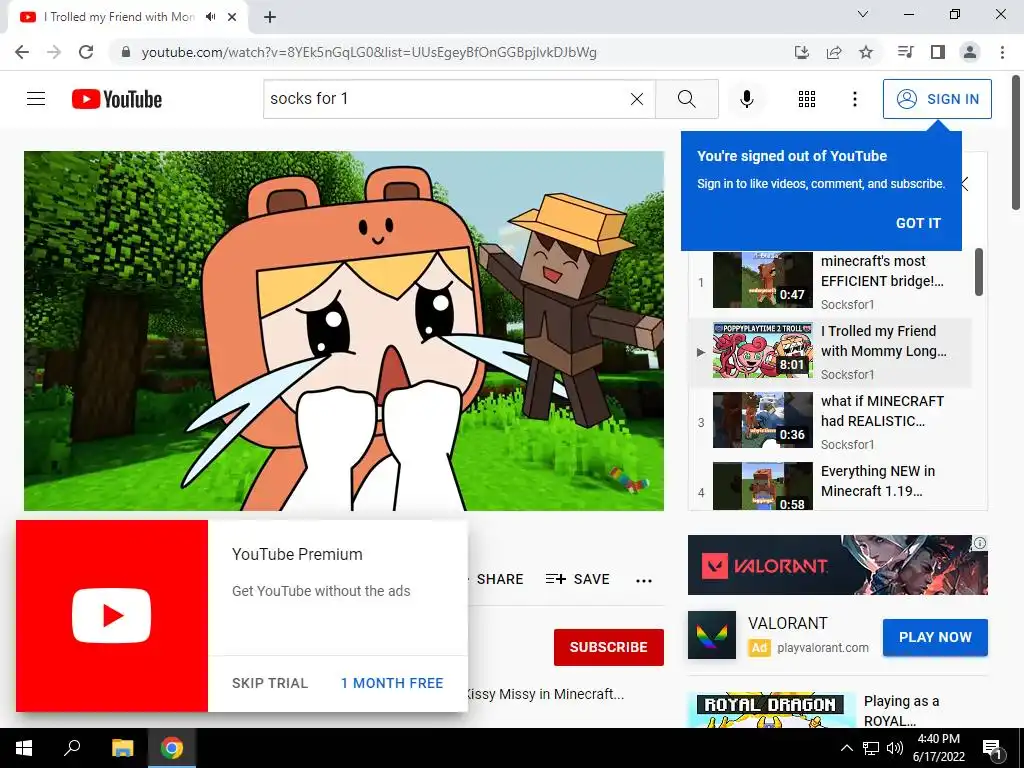This screenshot has width=1024, height=768.
Task: Click the install app icon in address bar
Action: point(802,52)
